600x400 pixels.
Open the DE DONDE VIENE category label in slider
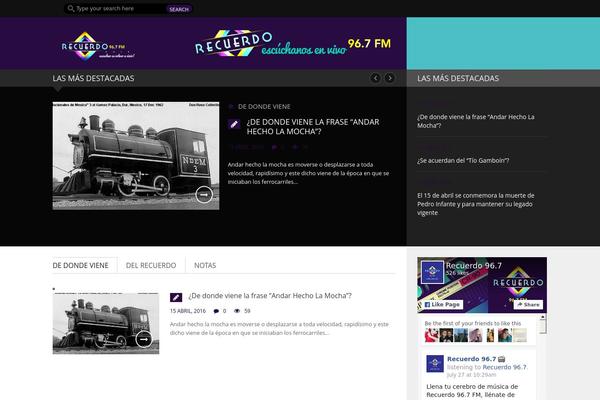click(264, 106)
